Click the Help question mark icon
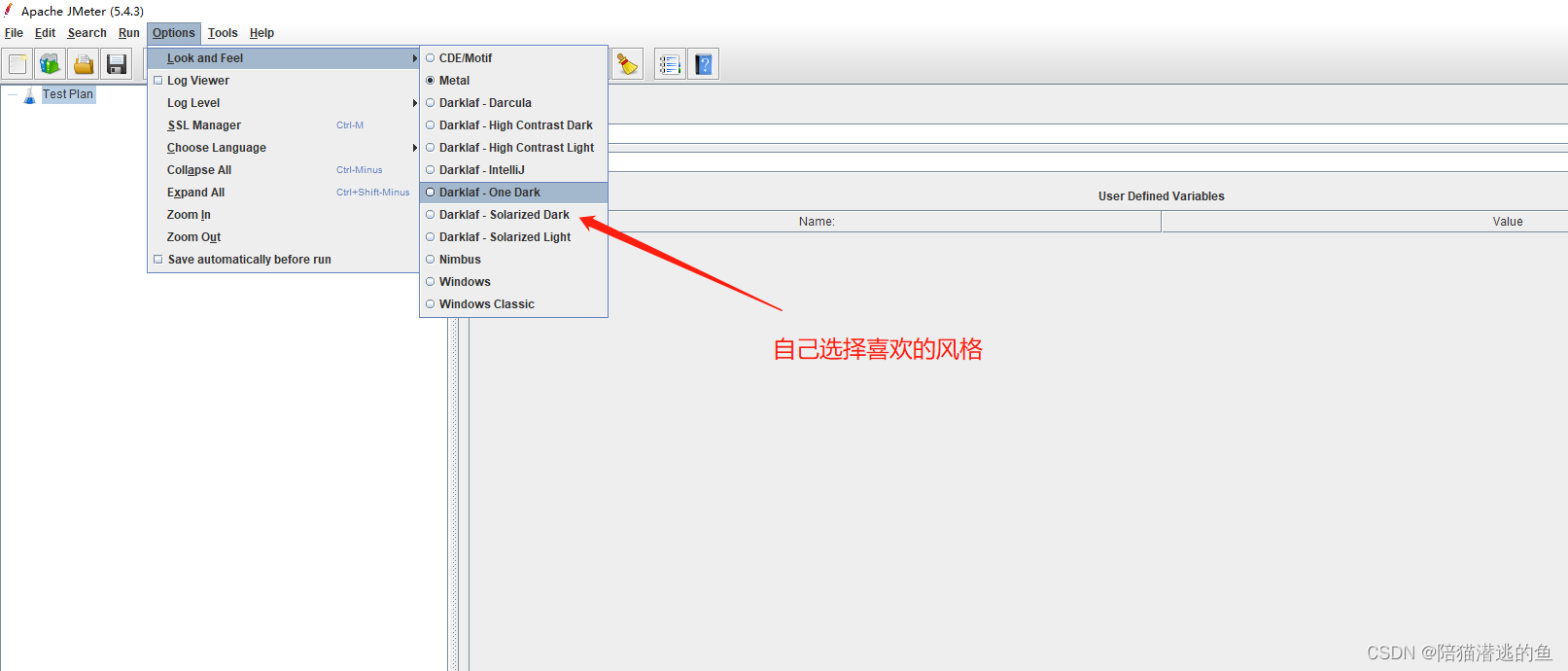Image resolution: width=1568 pixels, height=671 pixels. pos(704,64)
